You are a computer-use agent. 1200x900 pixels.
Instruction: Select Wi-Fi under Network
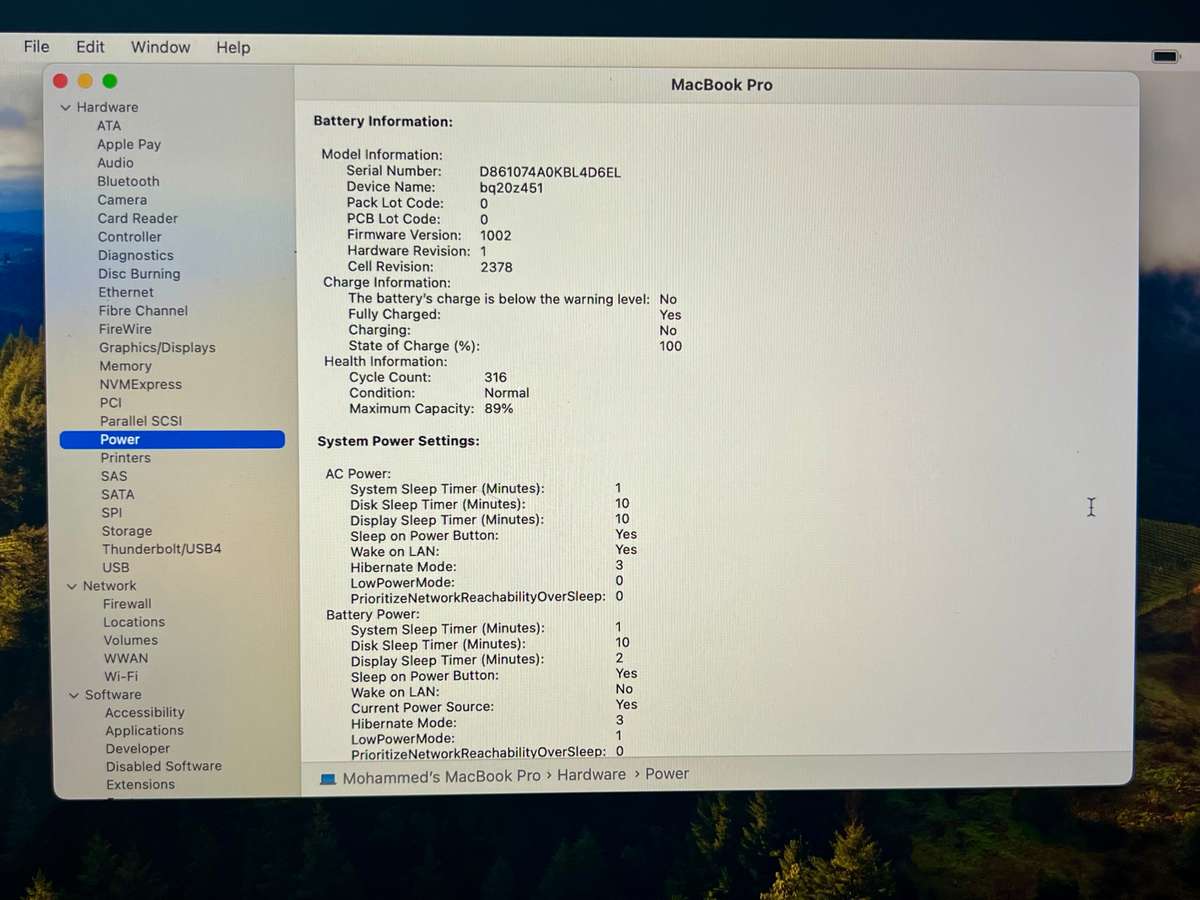[x=121, y=676]
